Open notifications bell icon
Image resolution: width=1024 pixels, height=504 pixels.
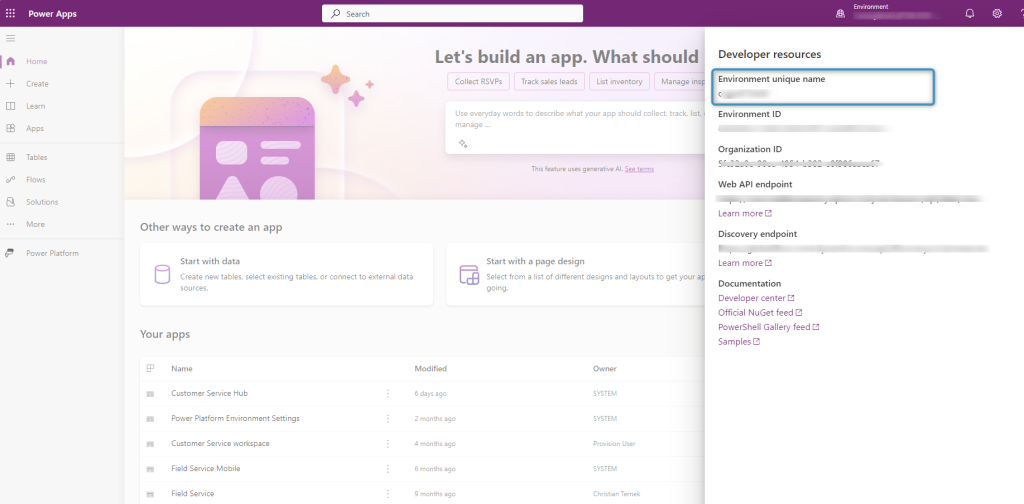pyautogui.click(x=970, y=13)
